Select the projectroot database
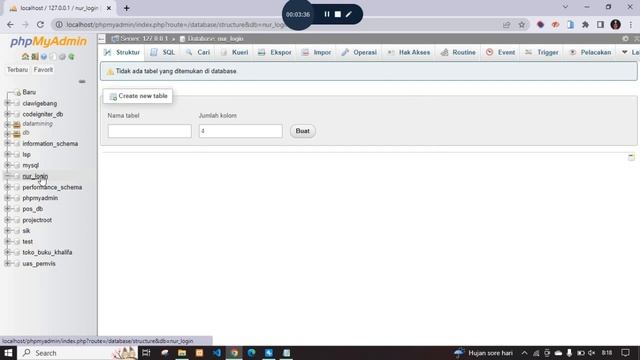The image size is (640, 360). point(37,220)
